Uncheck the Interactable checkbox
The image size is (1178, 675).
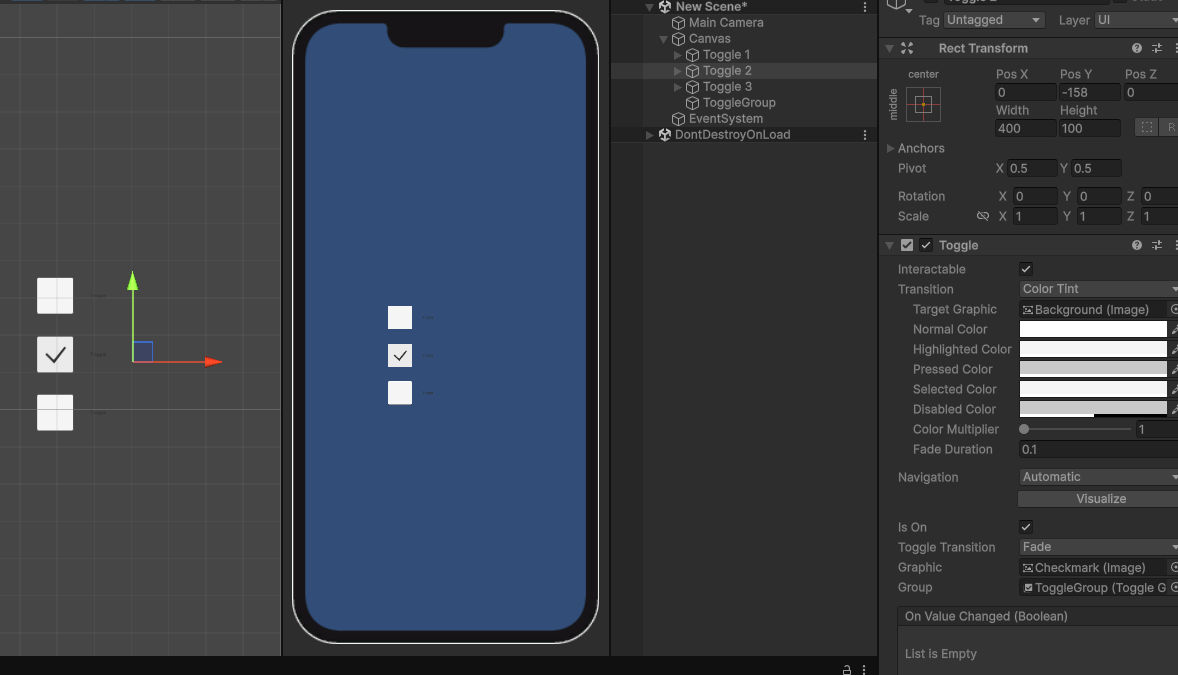(1025, 269)
